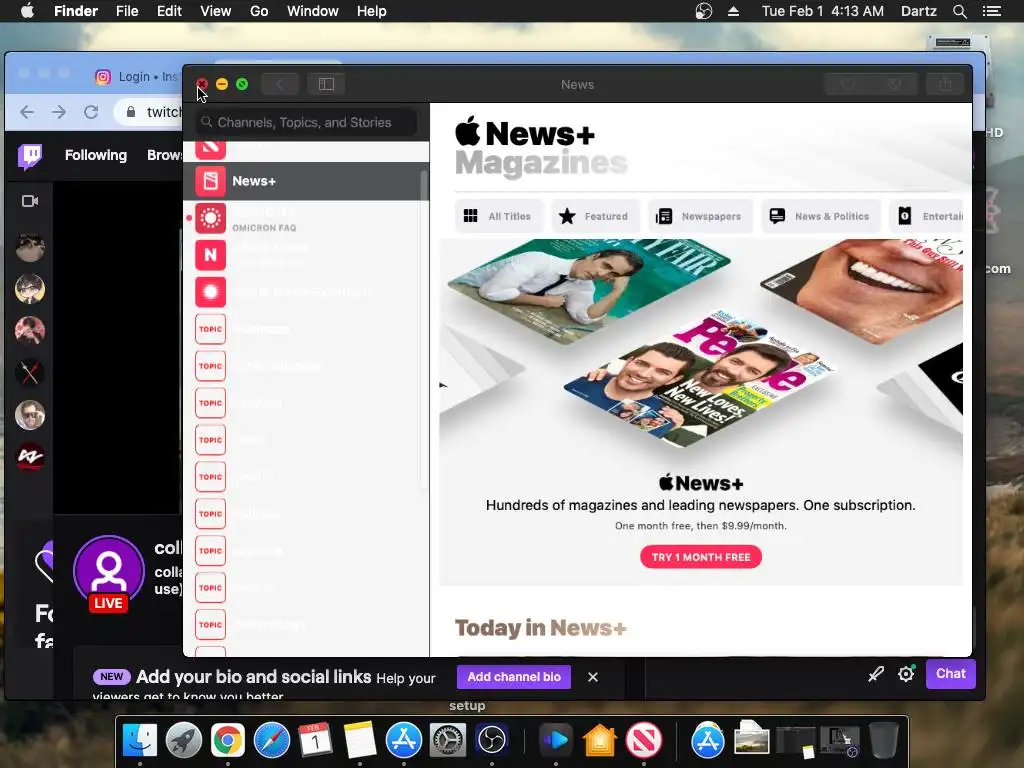Open System Preferences from the Dock
The height and width of the screenshot is (768, 1024).
447,740
